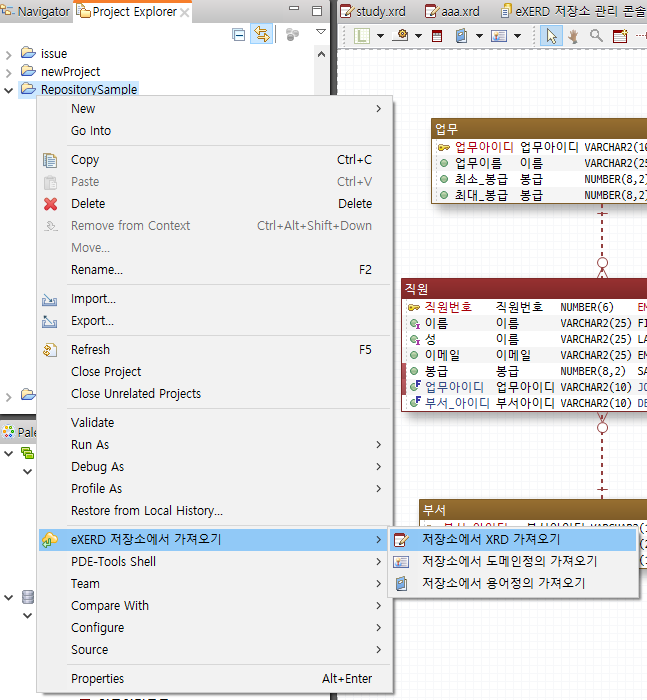Viewport: 647px width, 700px height.
Task: Choose Go Into from context menu
Action: click(215, 131)
